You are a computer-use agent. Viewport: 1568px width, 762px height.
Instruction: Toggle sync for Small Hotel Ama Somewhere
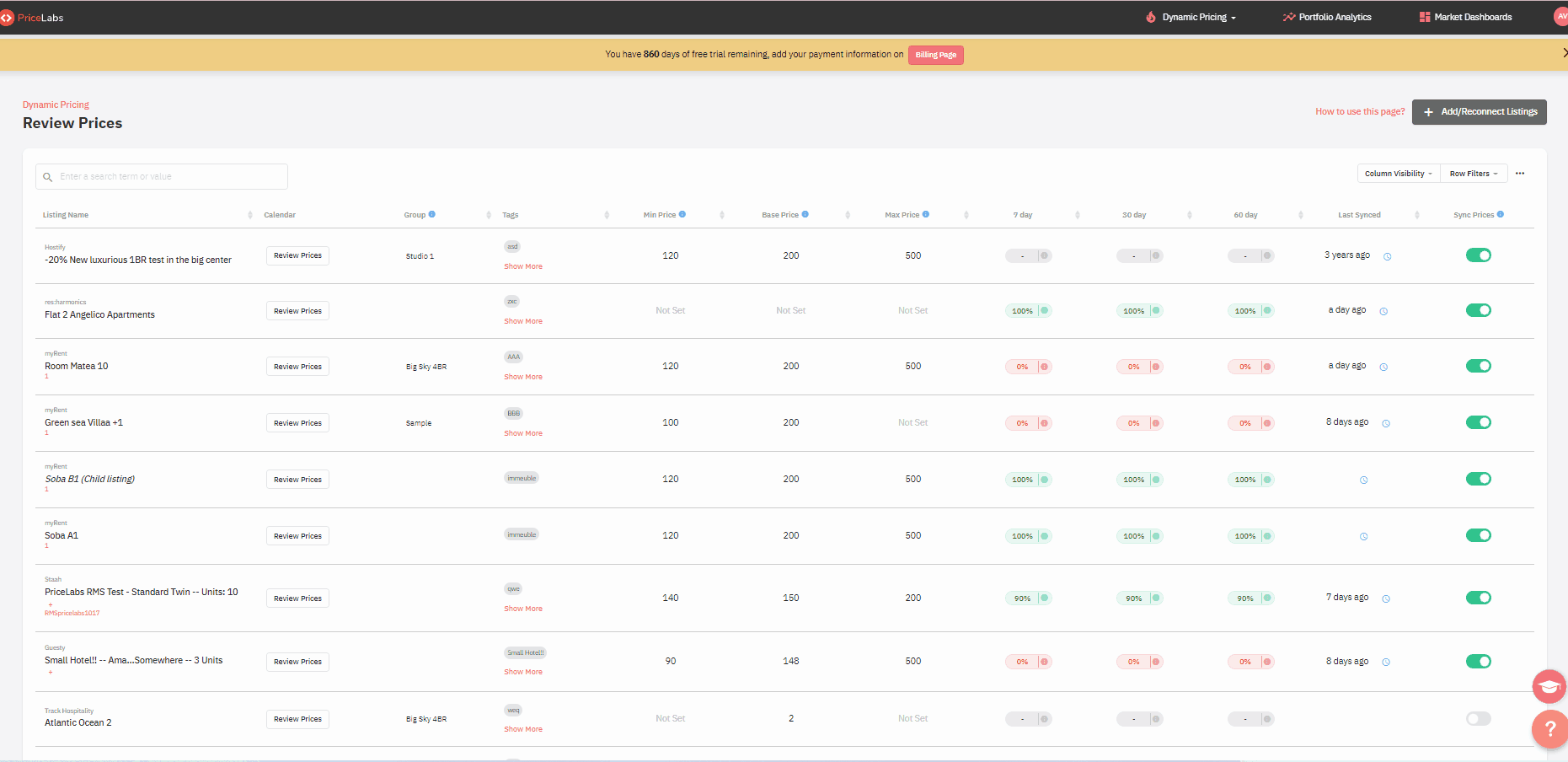tap(1479, 661)
